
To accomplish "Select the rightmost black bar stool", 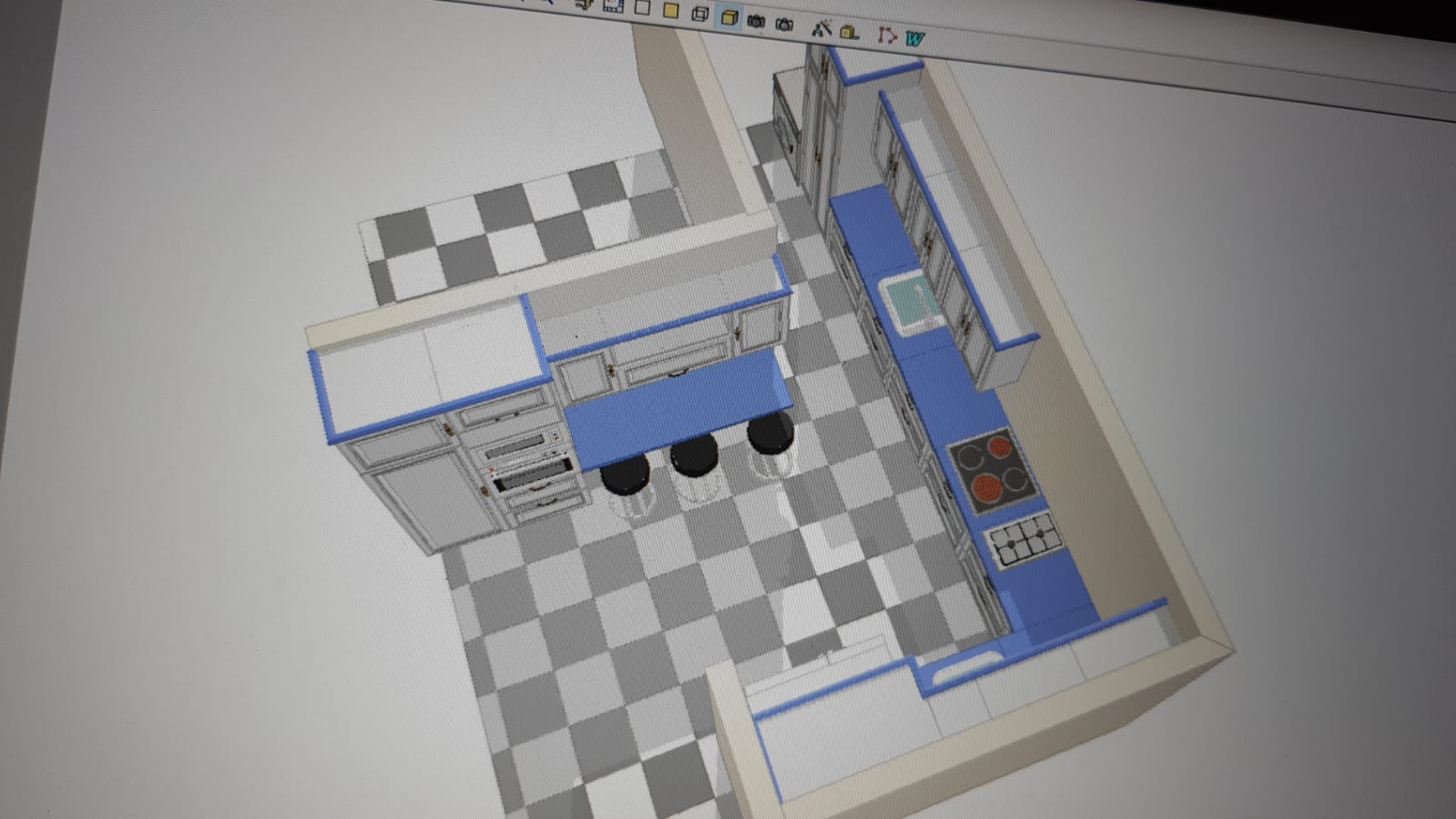I will (770, 433).
